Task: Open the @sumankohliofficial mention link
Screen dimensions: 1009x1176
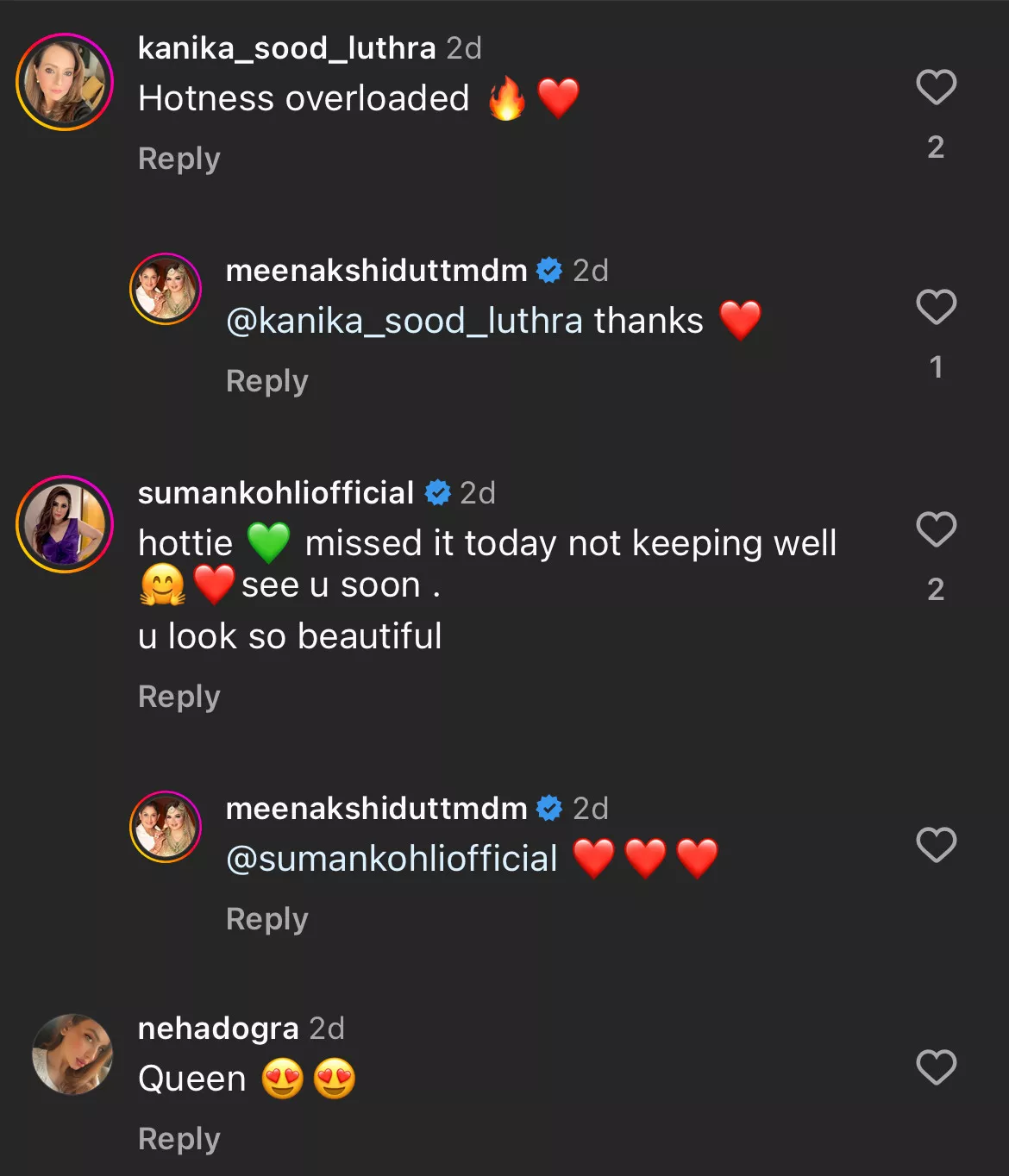Action: pos(392,859)
